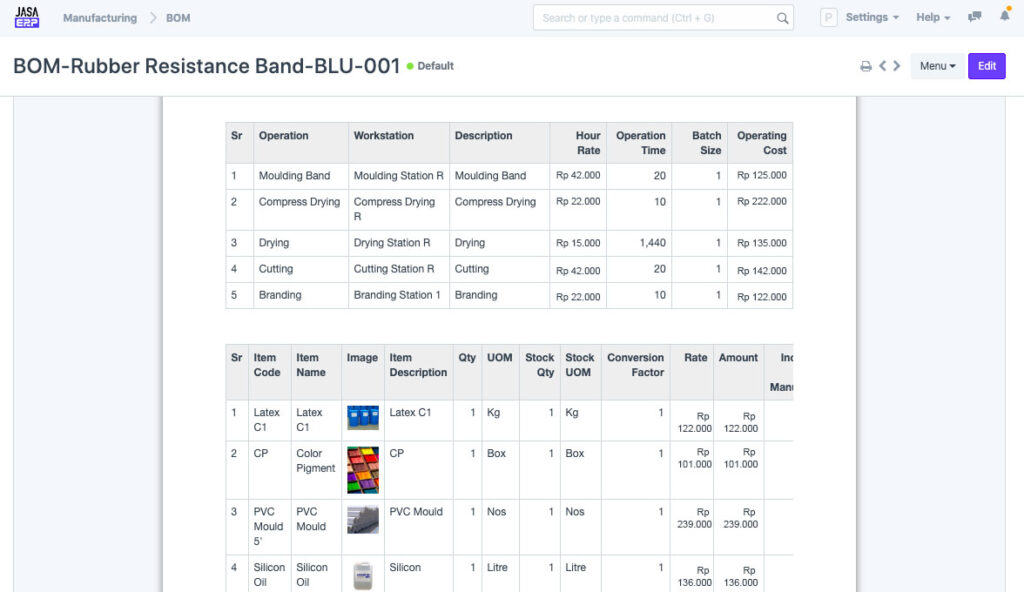Click the search magnifier icon
The image size is (1024, 592).
coord(782,18)
